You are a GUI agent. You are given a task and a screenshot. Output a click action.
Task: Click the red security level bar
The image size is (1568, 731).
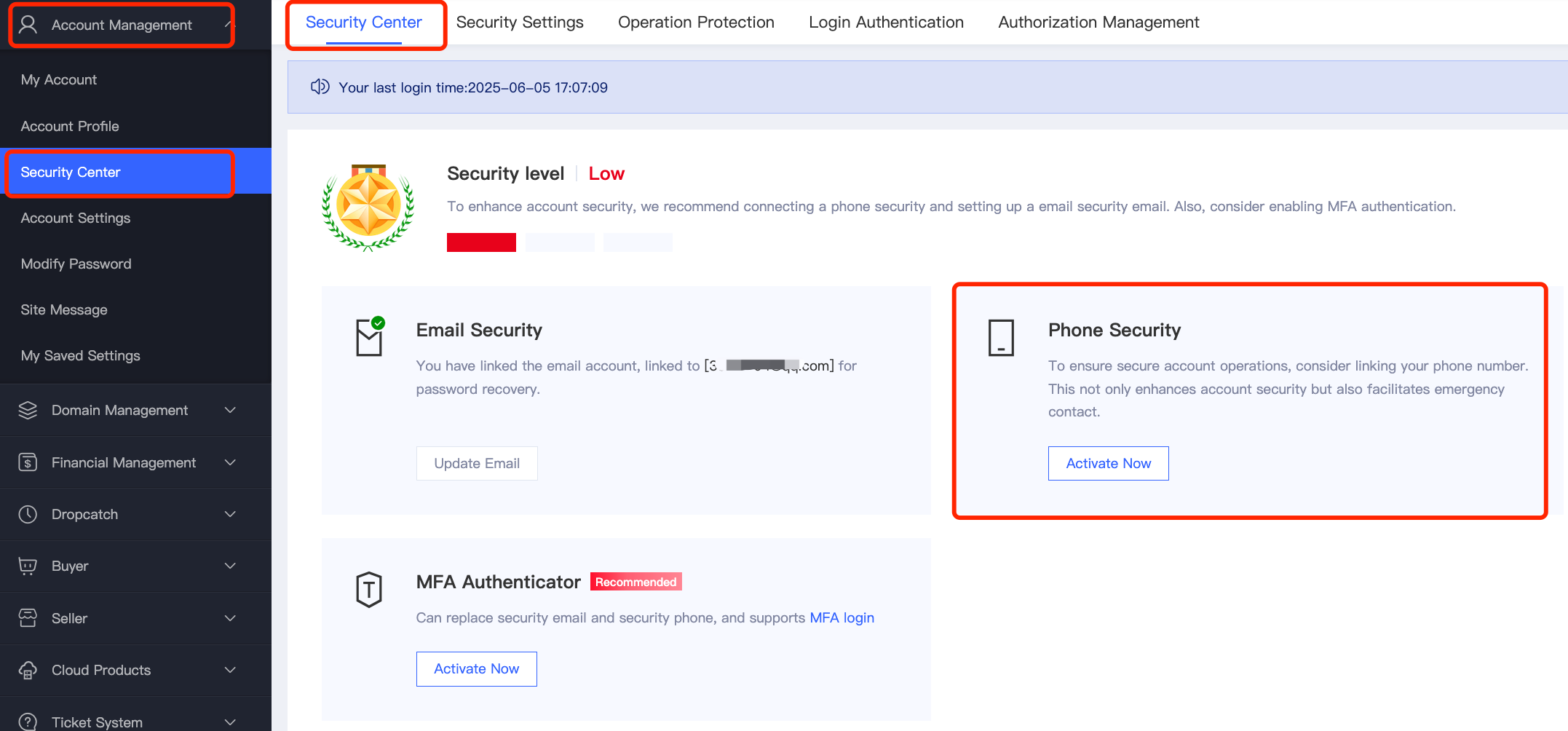coord(481,242)
